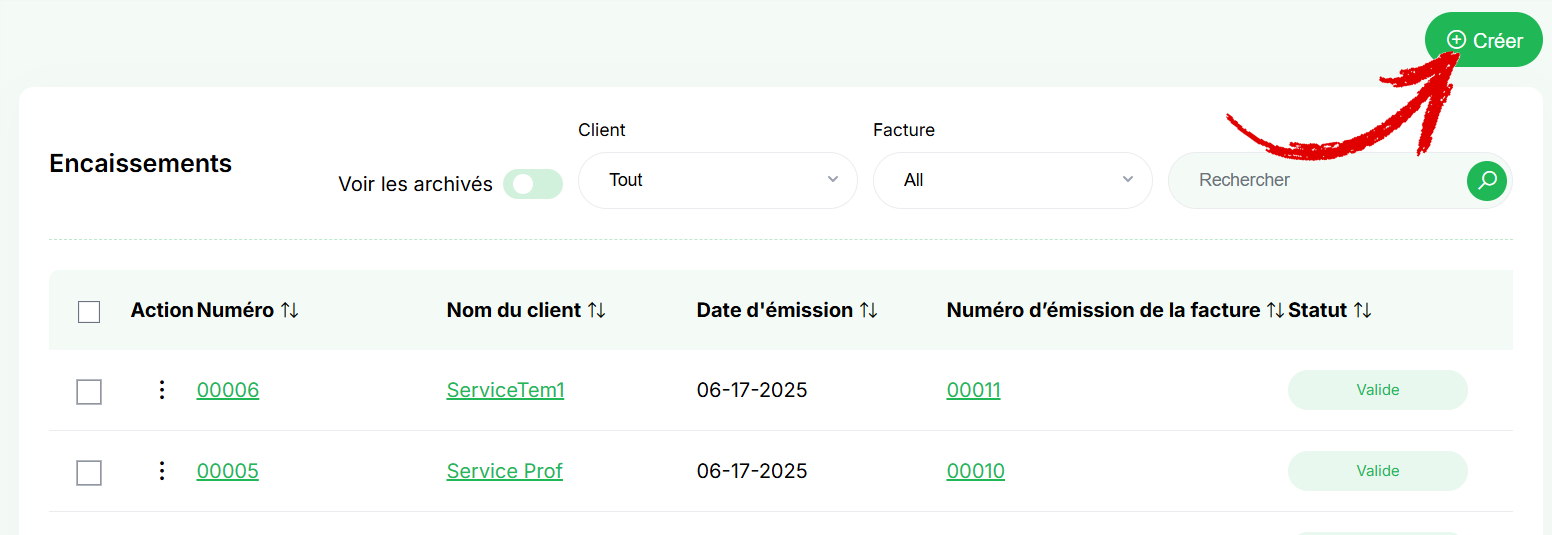
Task: Open the action menu for payment 00006
Action: [x=162, y=390]
